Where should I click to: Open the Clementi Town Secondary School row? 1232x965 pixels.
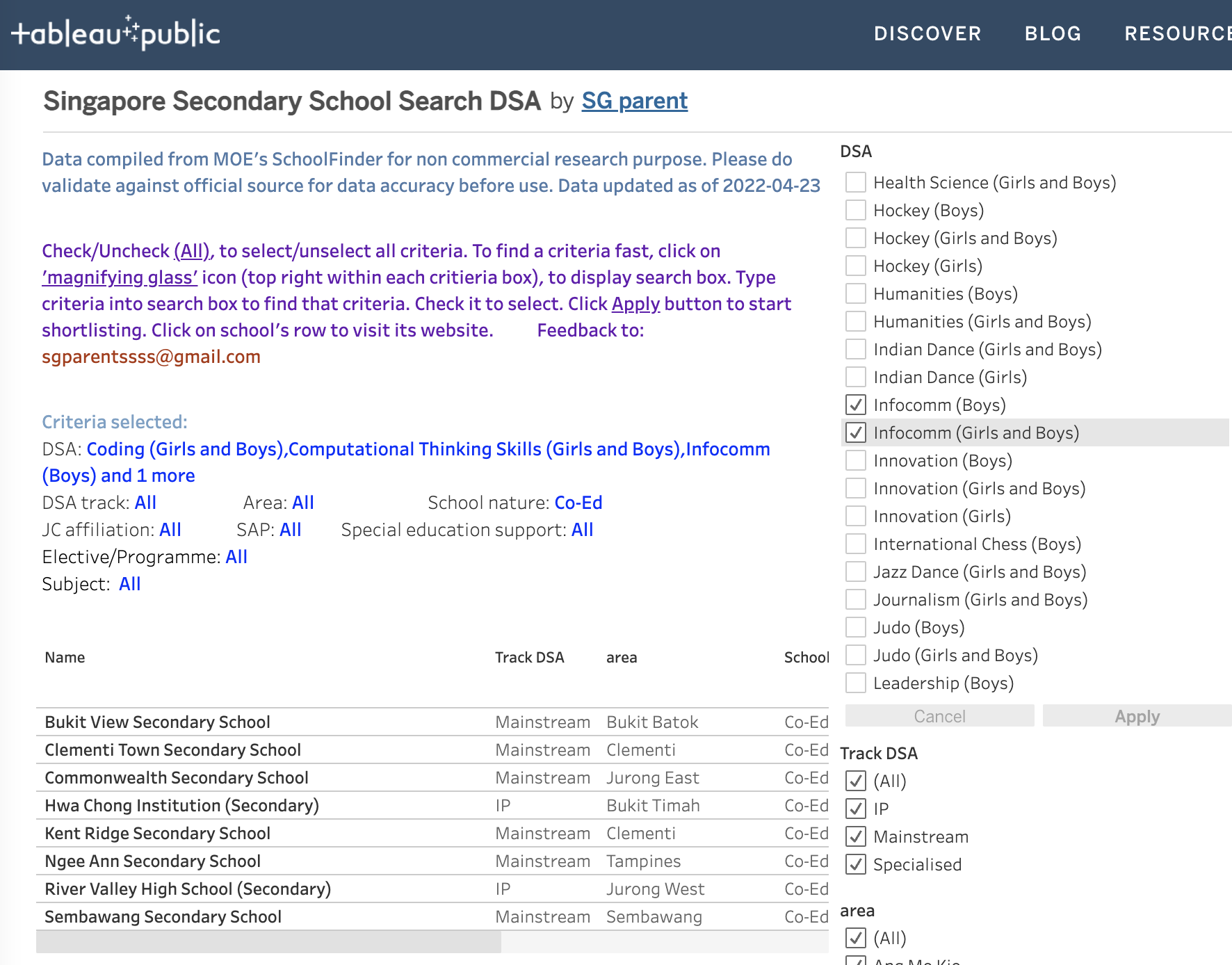(x=432, y=749)
